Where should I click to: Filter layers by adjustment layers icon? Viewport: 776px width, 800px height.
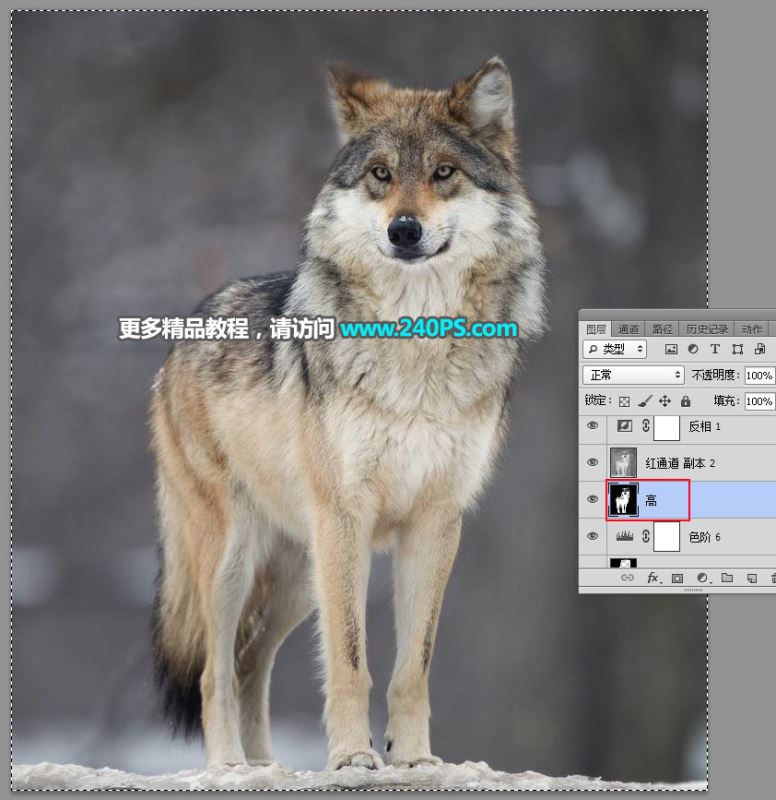(x=693, y=349)
